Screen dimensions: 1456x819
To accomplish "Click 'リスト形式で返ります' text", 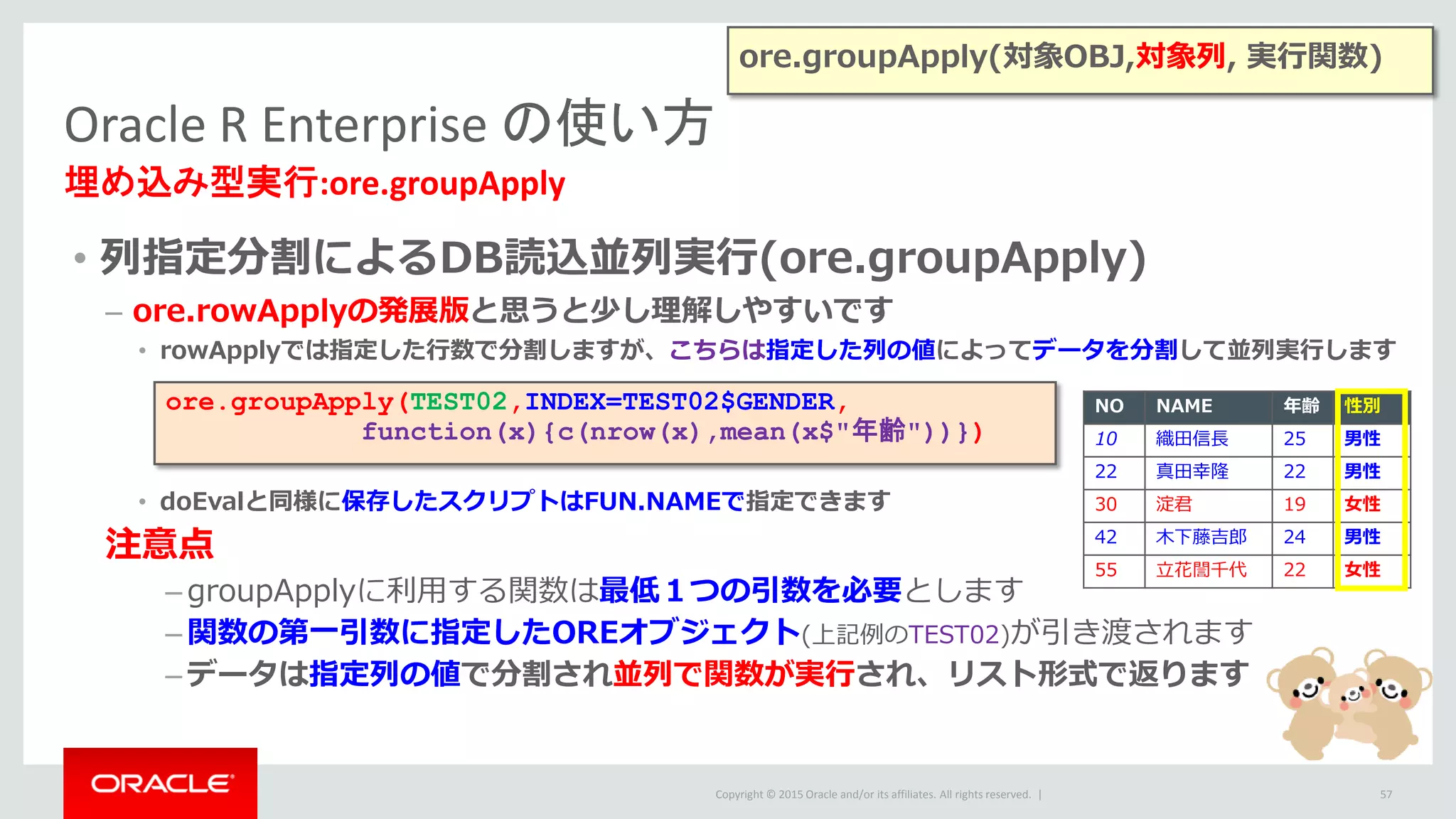I will (x=1098, y=674).
